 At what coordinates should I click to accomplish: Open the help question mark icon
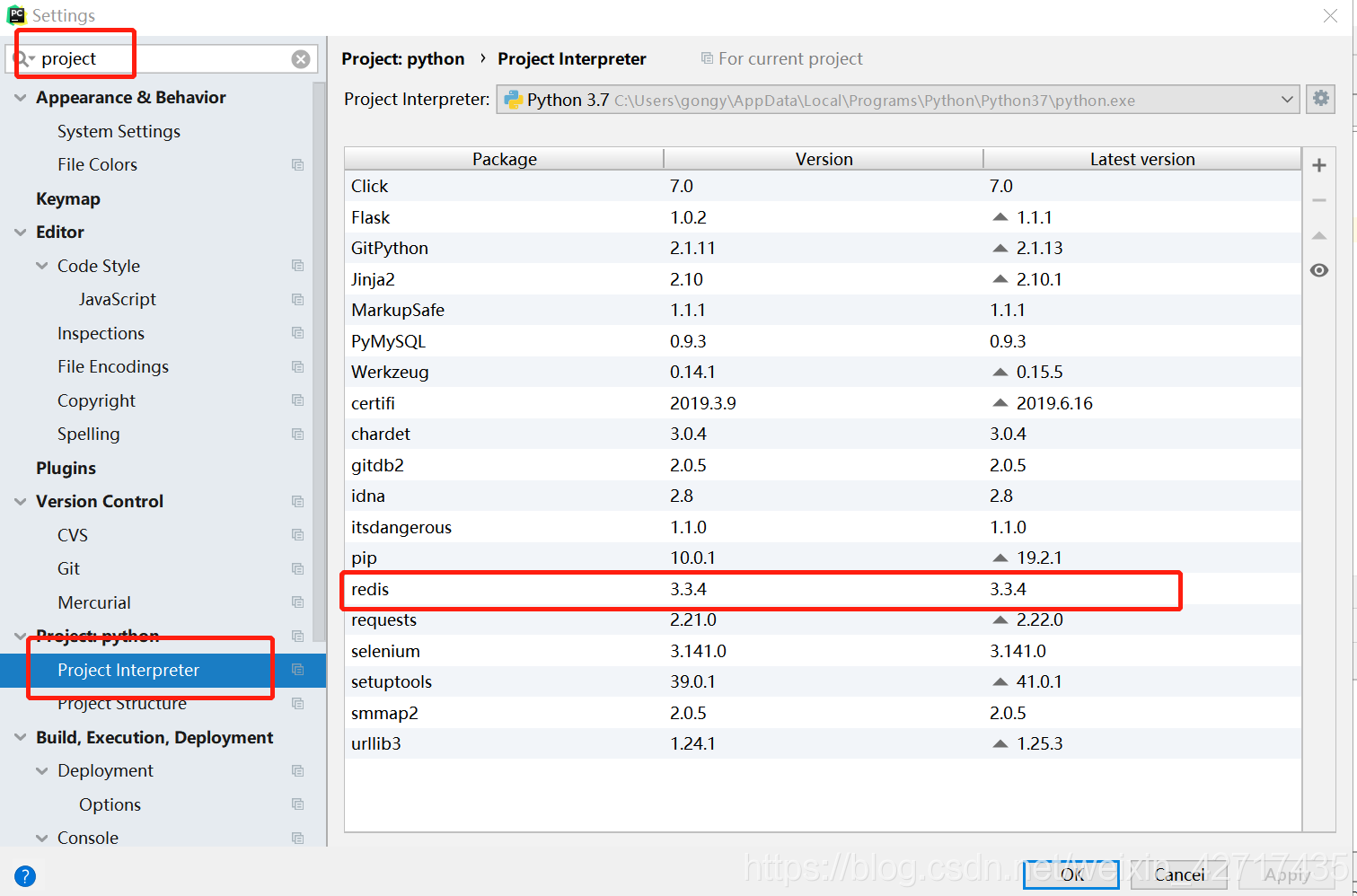coord(25,876)
